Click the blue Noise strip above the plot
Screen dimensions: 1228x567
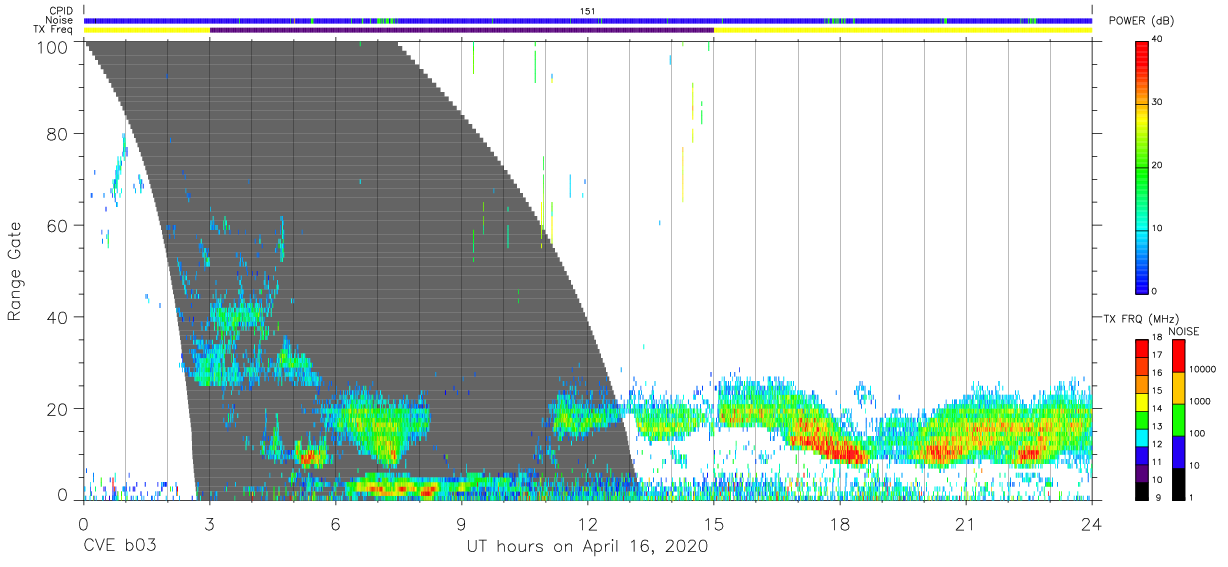pyautogui.click(x=588, y=21)
